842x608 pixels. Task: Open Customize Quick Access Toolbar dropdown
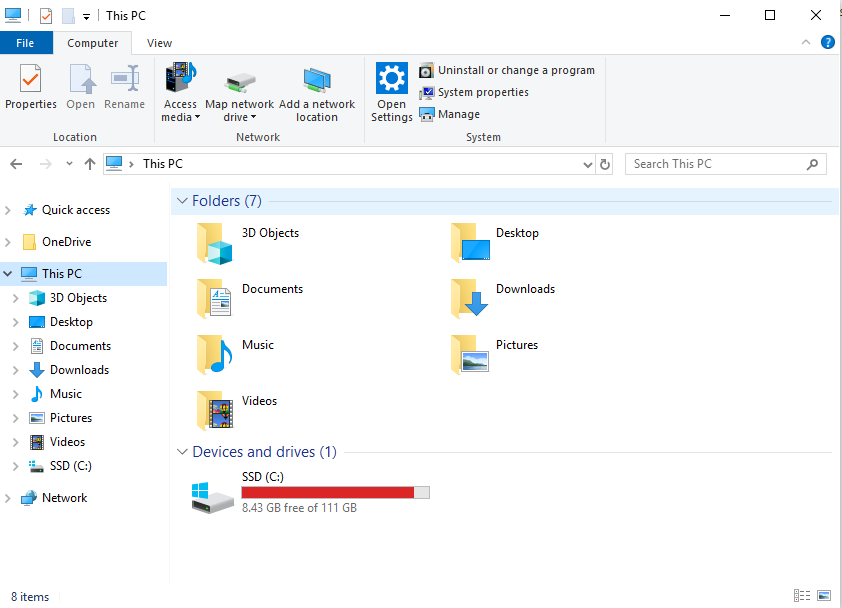[86, 17]
